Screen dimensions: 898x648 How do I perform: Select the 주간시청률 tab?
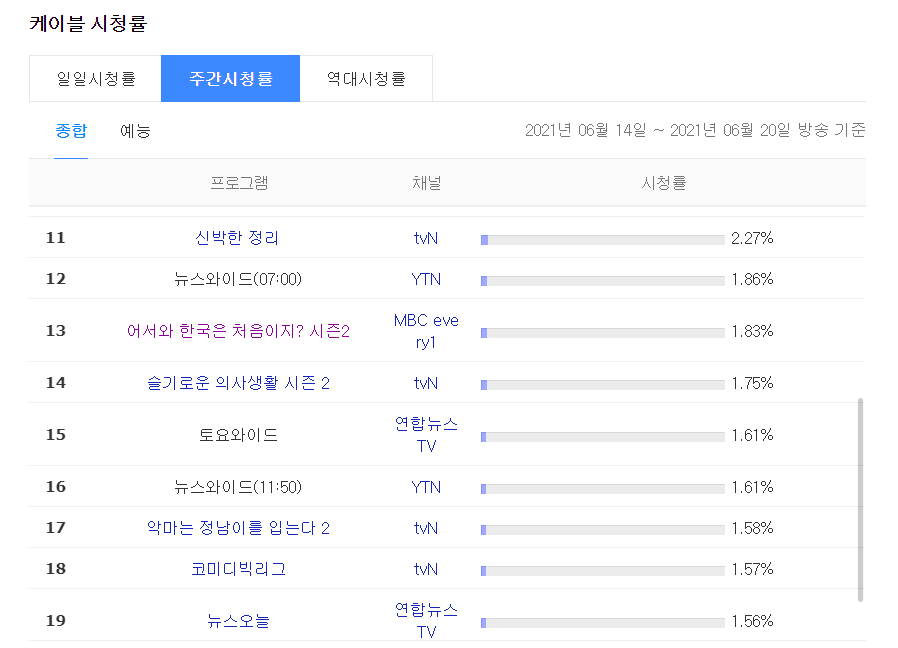pyautogui.click(x=230, y=78)
